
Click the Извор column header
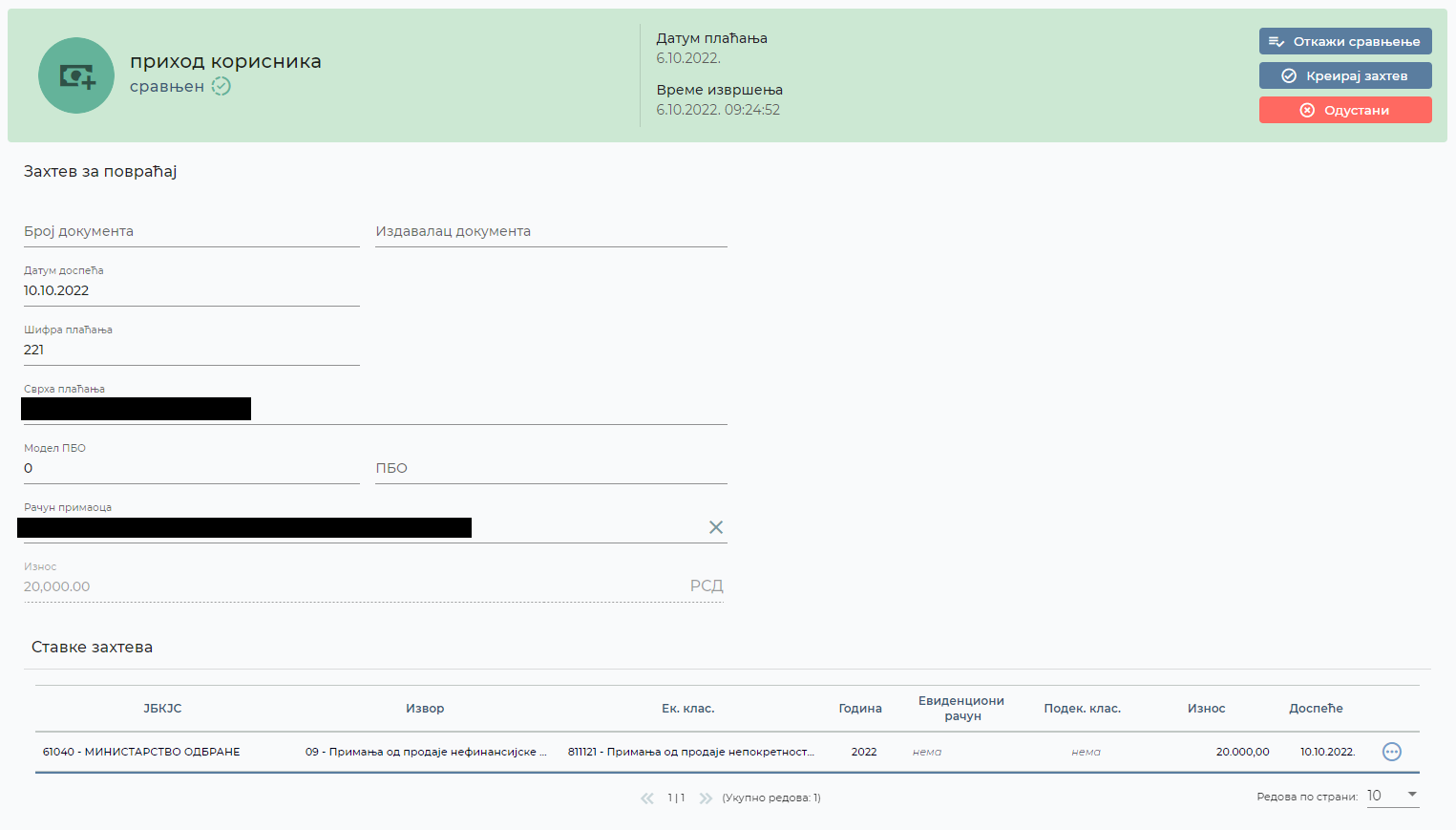425,709
